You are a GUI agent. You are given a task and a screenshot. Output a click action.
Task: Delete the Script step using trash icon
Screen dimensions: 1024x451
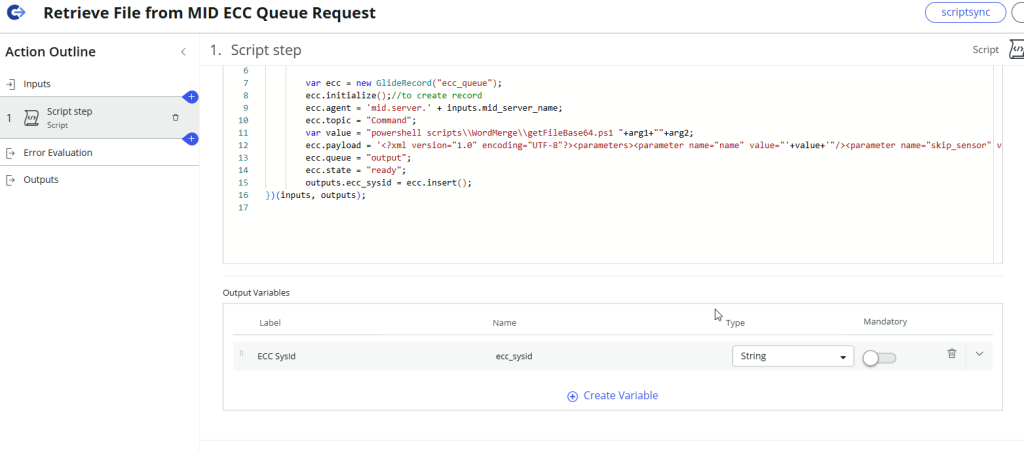tap(176, 117)
